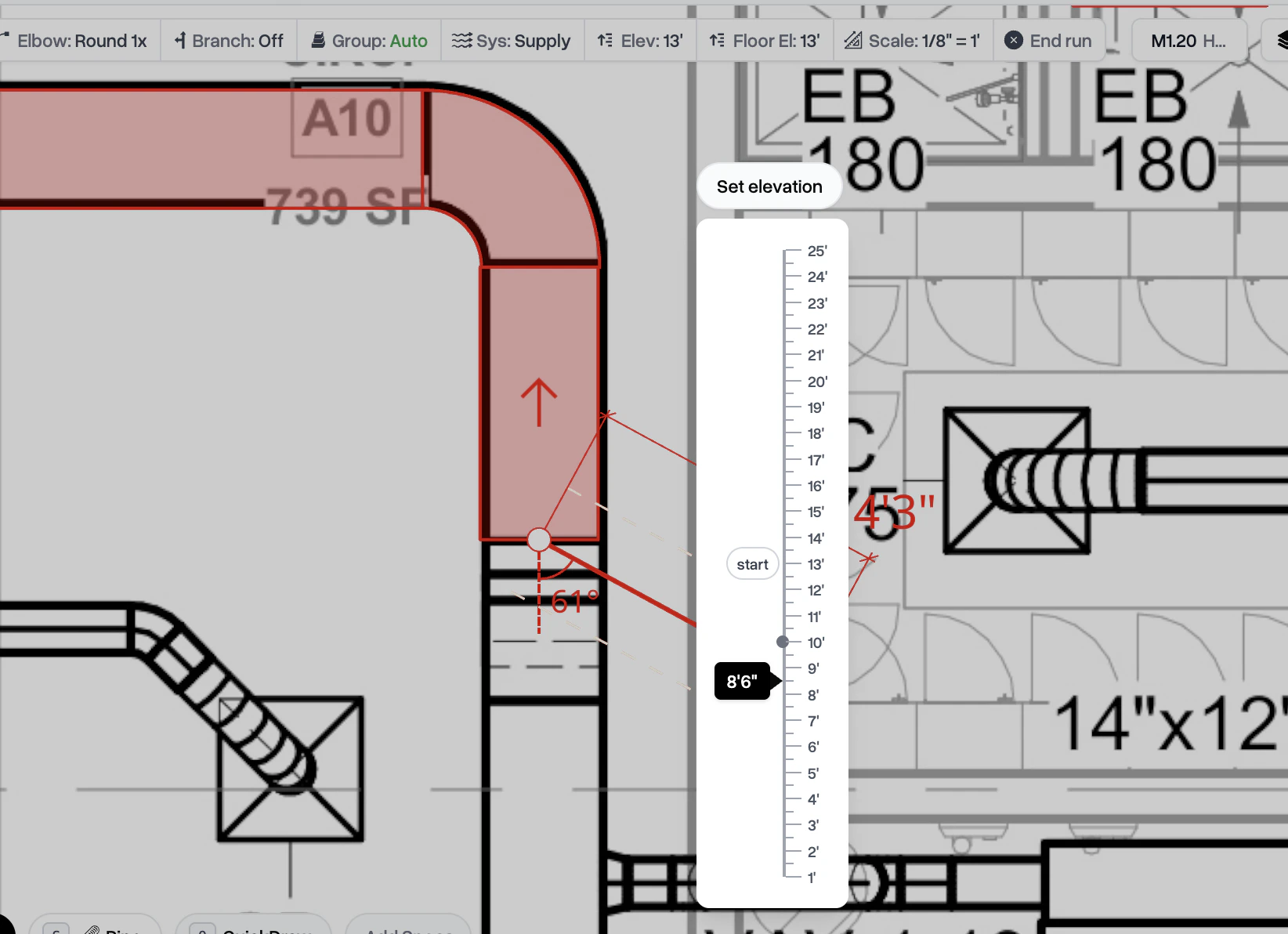This screenshot has width=1288, height=934.
Task: Set elevation to 3' on the ruler
Action: click(813, 825)
